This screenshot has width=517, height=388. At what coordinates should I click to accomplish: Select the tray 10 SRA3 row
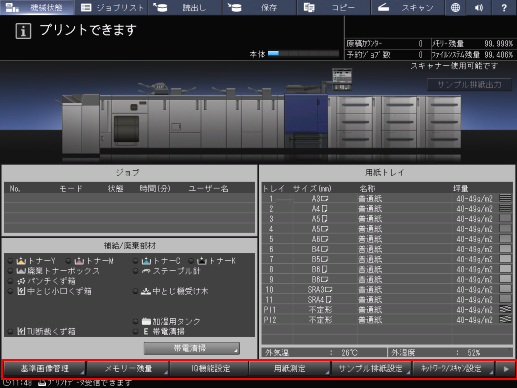click(x=387, y=289)
